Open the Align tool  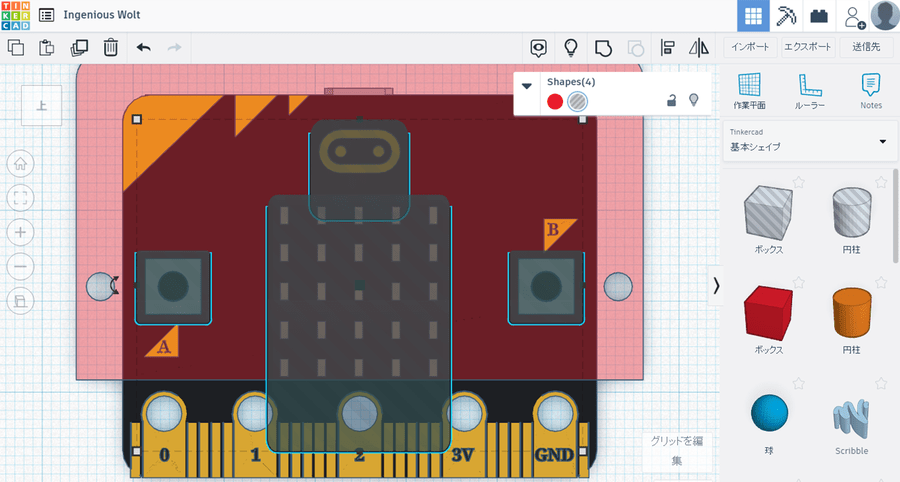point(668,48)
